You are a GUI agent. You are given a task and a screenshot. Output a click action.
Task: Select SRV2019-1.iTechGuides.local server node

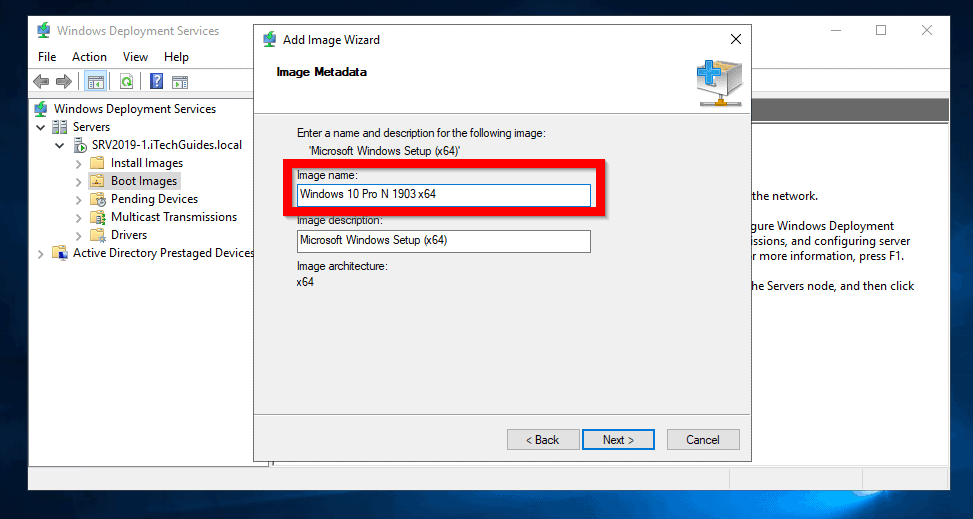click(166, 145)
